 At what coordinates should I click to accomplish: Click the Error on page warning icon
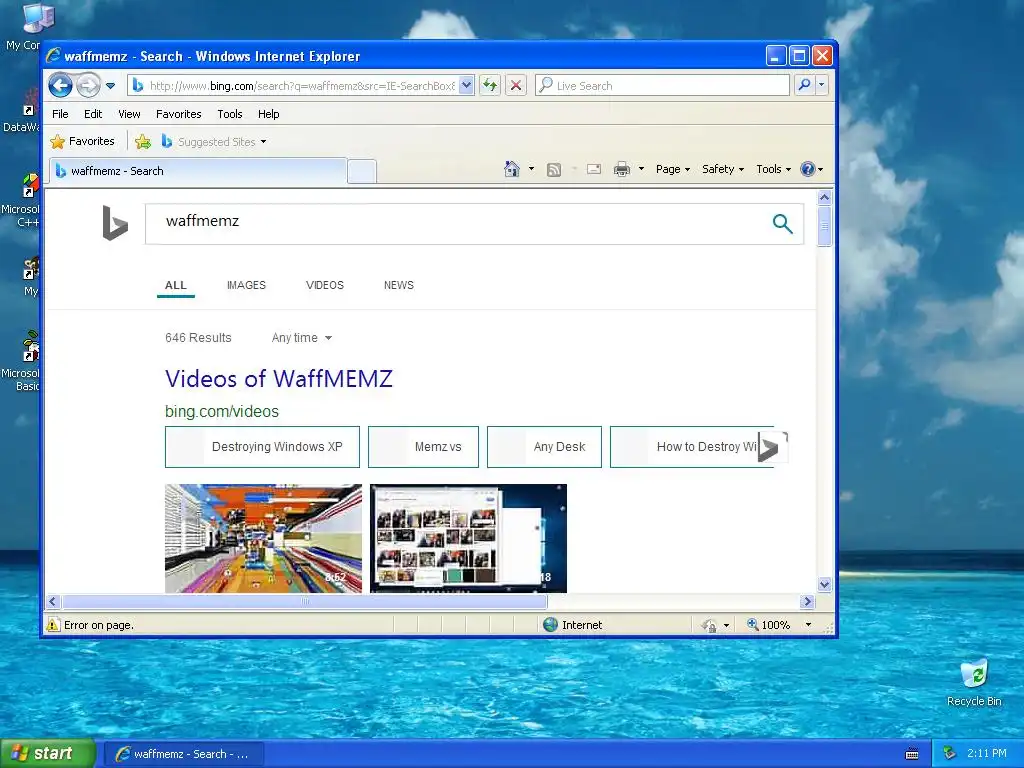[x=53, y=625]
